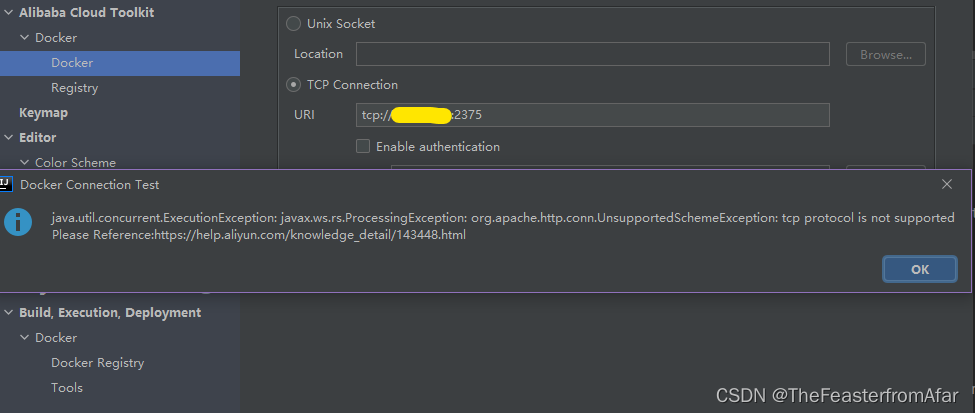Click OK in the connection test dialog
This screenshot has width=975, height=413.
pos(920,269)
